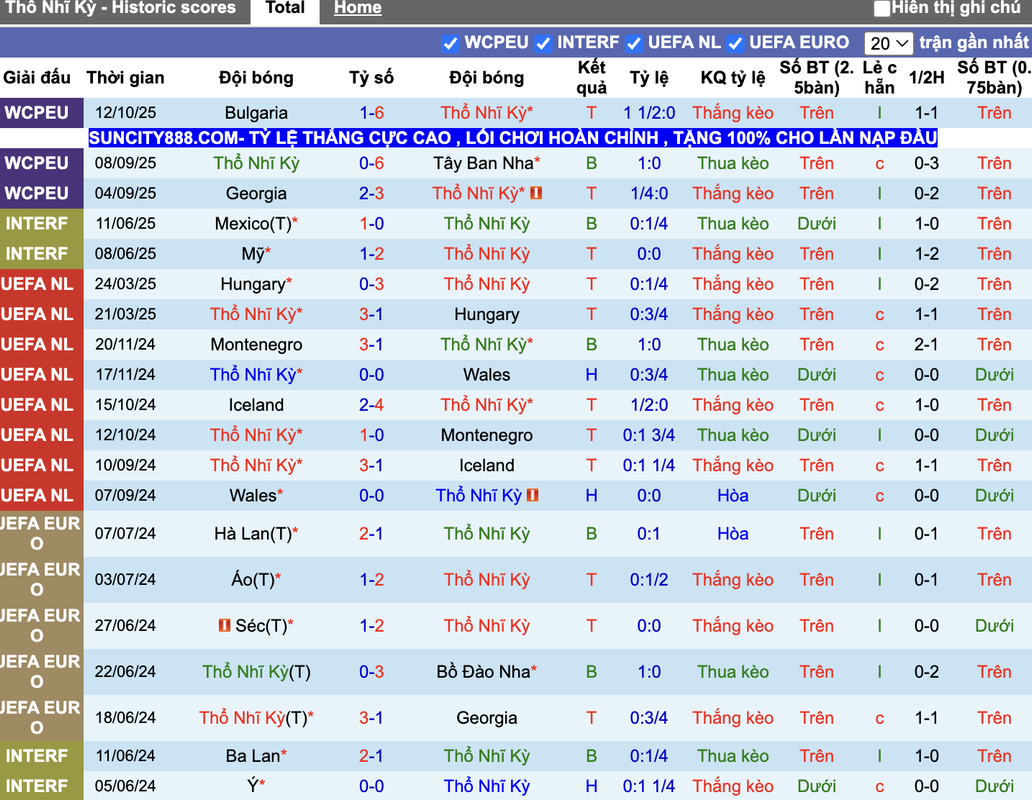Click the odds 0:1 3/4 on 12/10/24 row
1032x800 pixels.
click(649, 435)
